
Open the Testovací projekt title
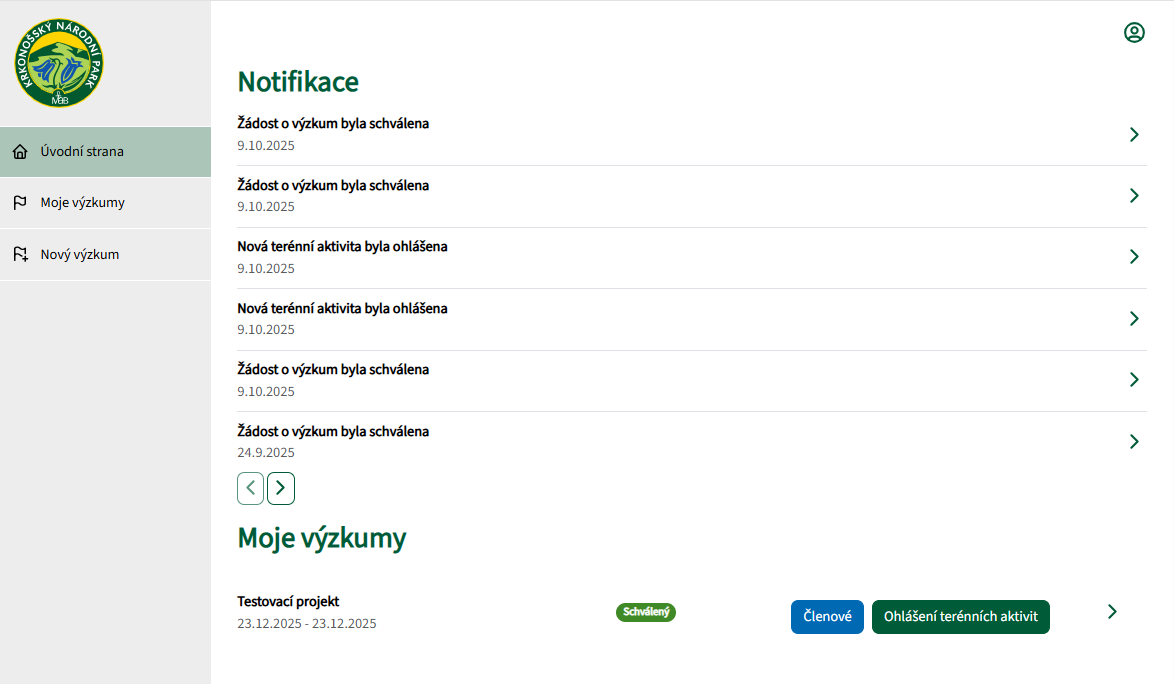click(288, 601)
